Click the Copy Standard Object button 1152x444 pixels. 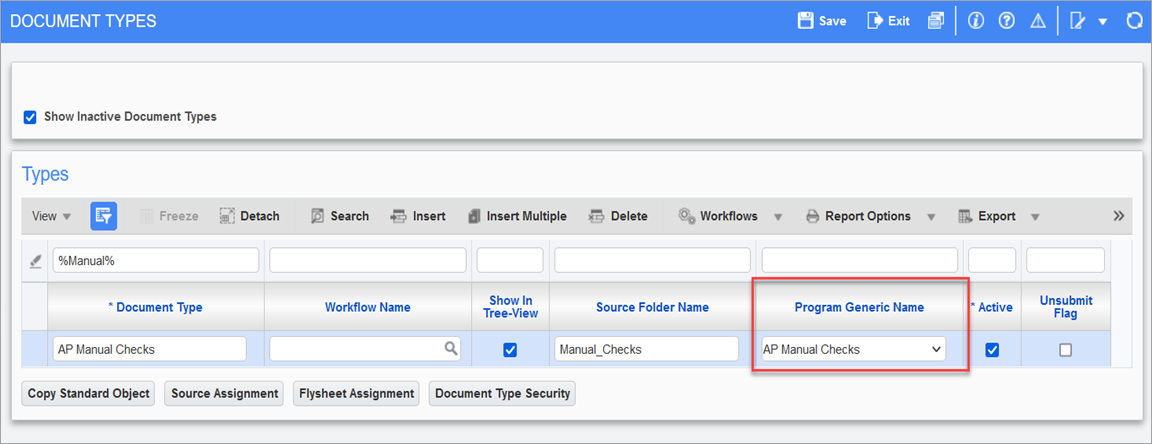(89, 393)
